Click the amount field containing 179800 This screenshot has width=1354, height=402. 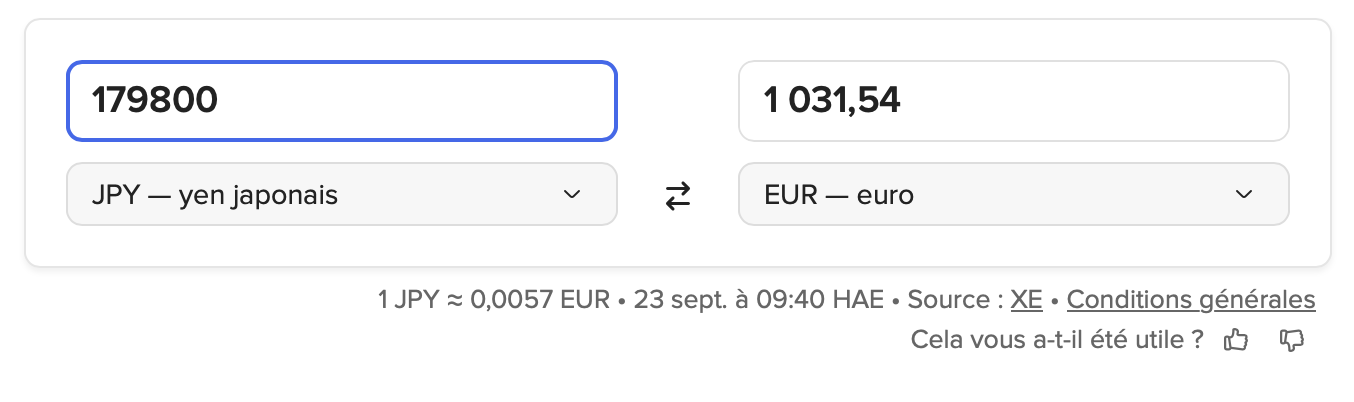coord(341,101)
